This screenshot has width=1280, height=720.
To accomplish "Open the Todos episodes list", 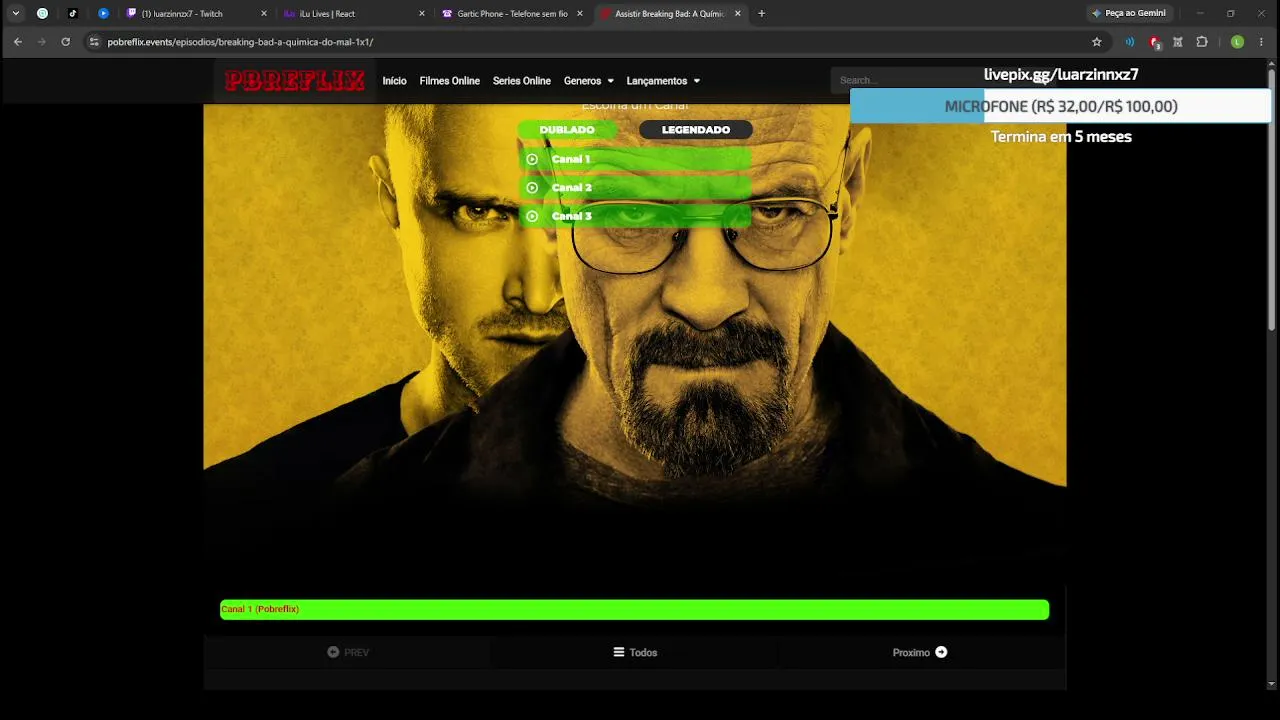I will click(x=635, y=653).
